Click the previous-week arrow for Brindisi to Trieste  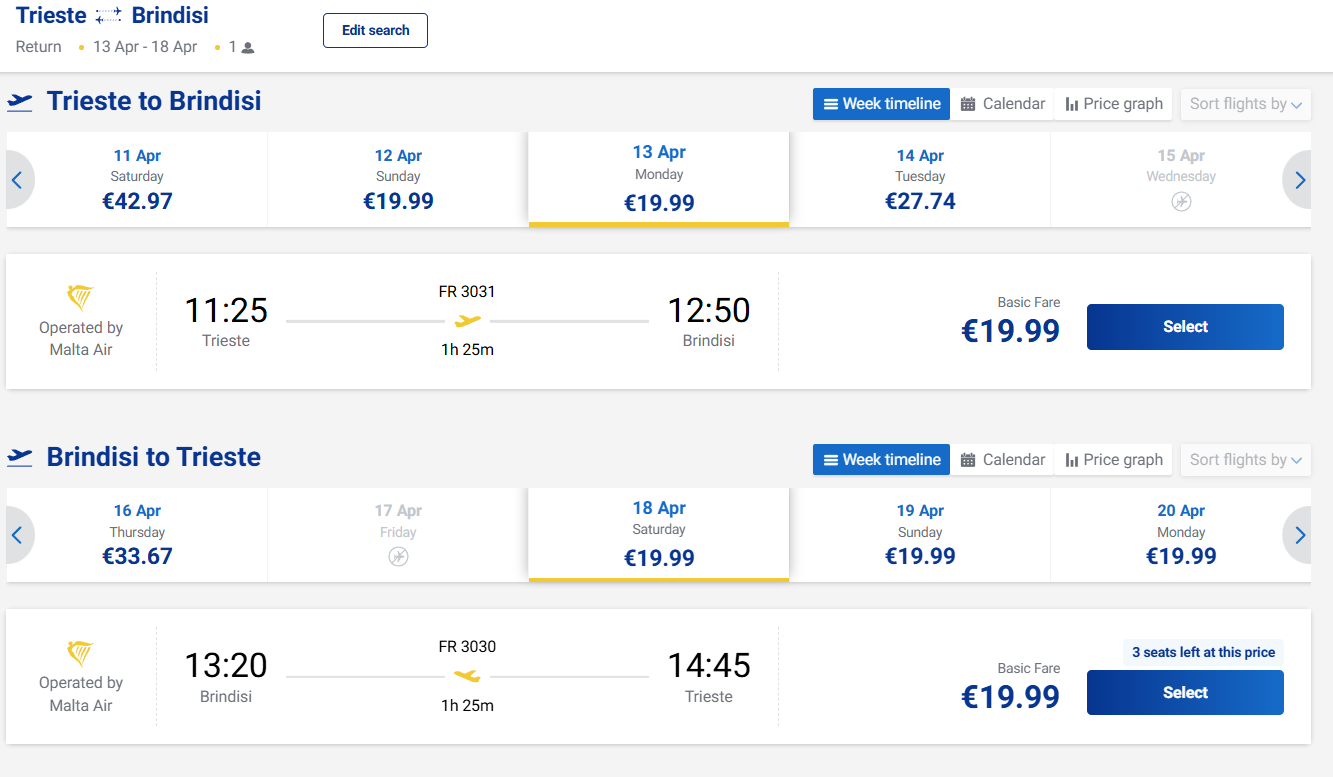(x=17, y=536)
